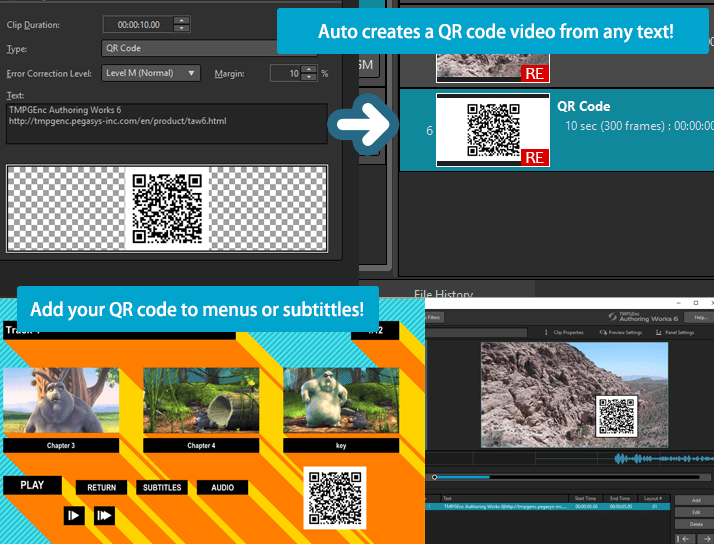Screen dimensions: 714x544
Task: Click the SUBTITLES menu button
Action: 162,488
